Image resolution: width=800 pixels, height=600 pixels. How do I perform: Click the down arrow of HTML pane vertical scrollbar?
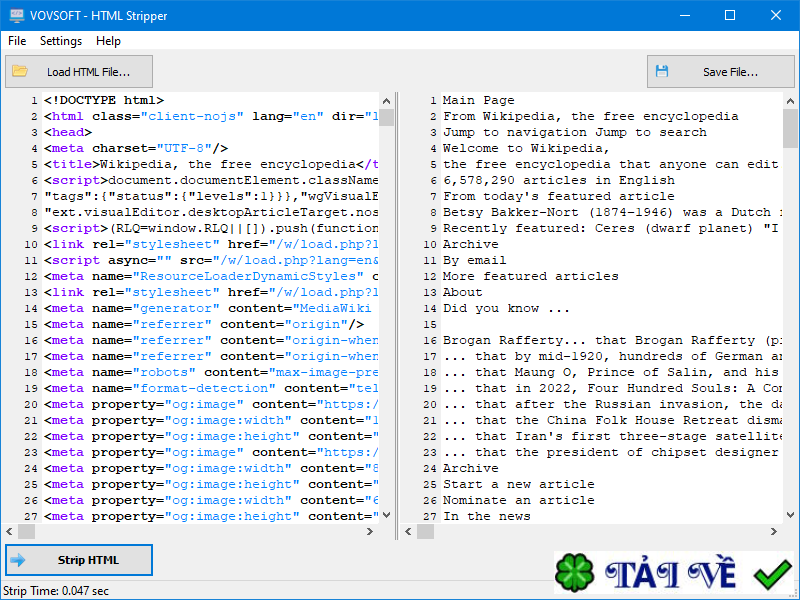tap(386, 515)
